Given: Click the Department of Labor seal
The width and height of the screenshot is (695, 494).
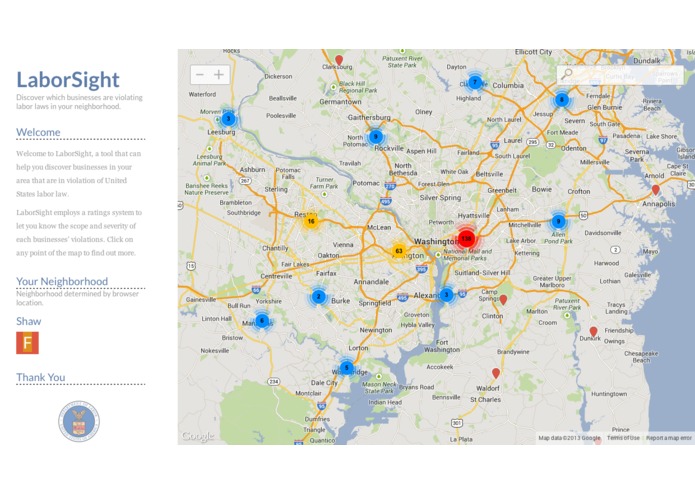Looking at the screenshot, I should 79,421.
